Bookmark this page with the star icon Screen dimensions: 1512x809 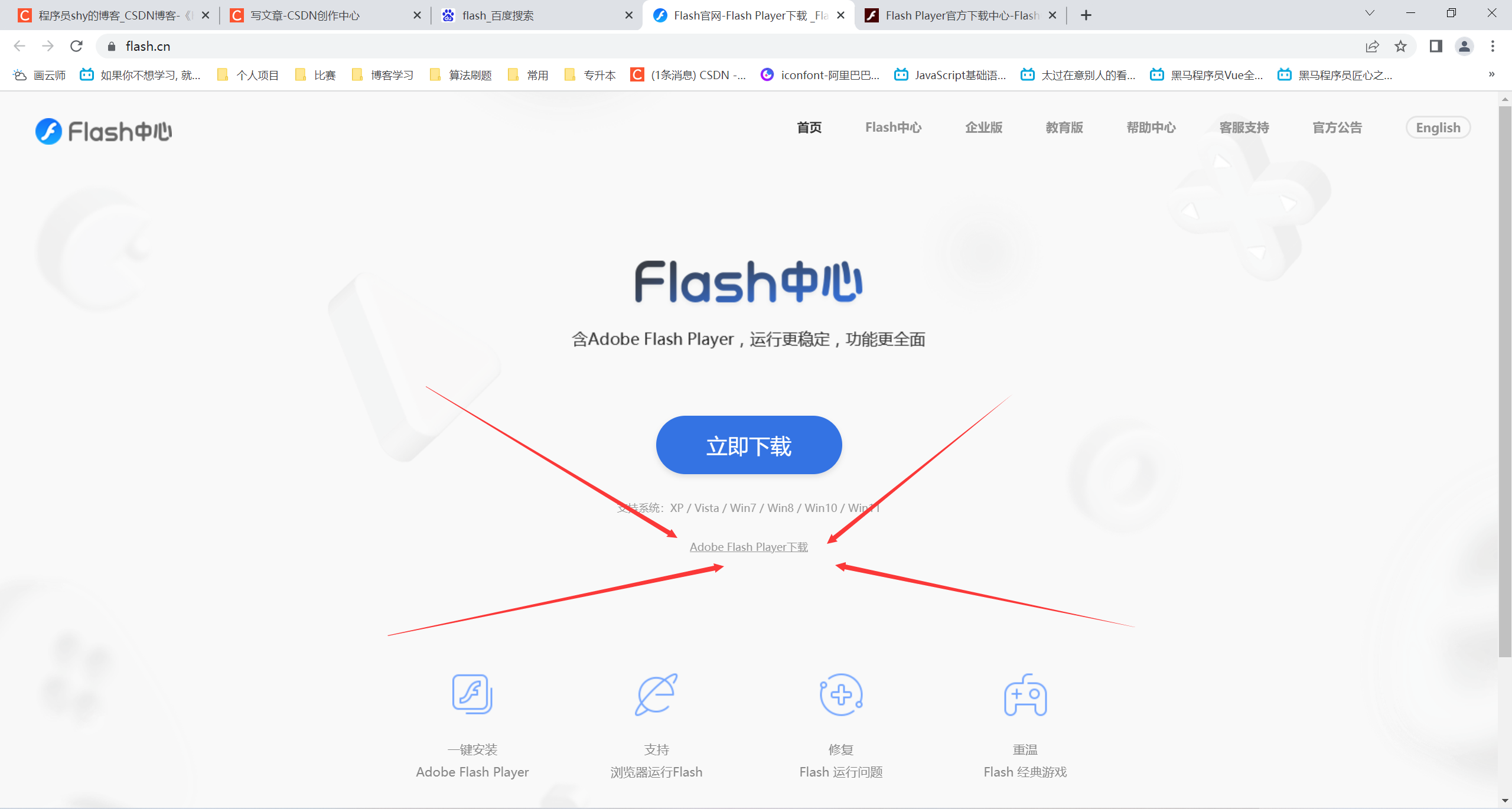coord(1400,46)
